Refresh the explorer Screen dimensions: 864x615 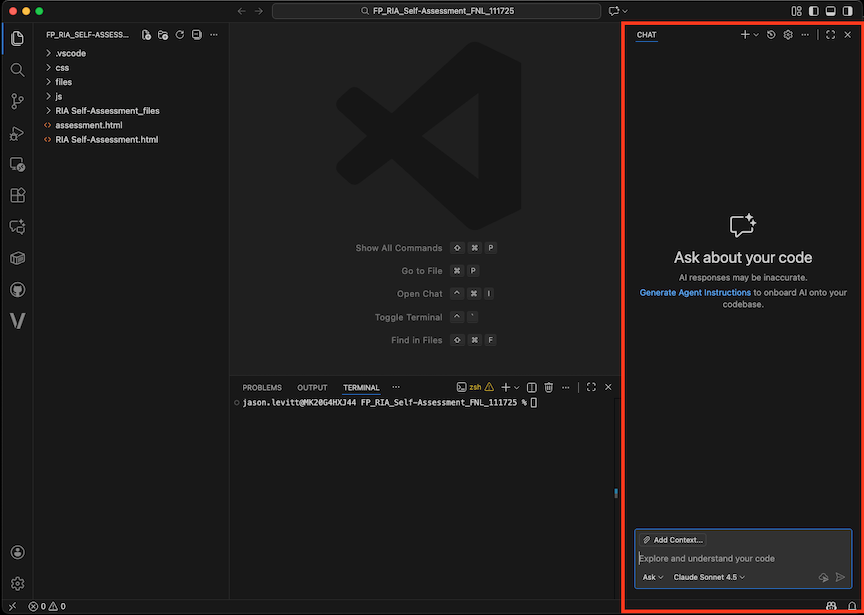tap(178, 34)
